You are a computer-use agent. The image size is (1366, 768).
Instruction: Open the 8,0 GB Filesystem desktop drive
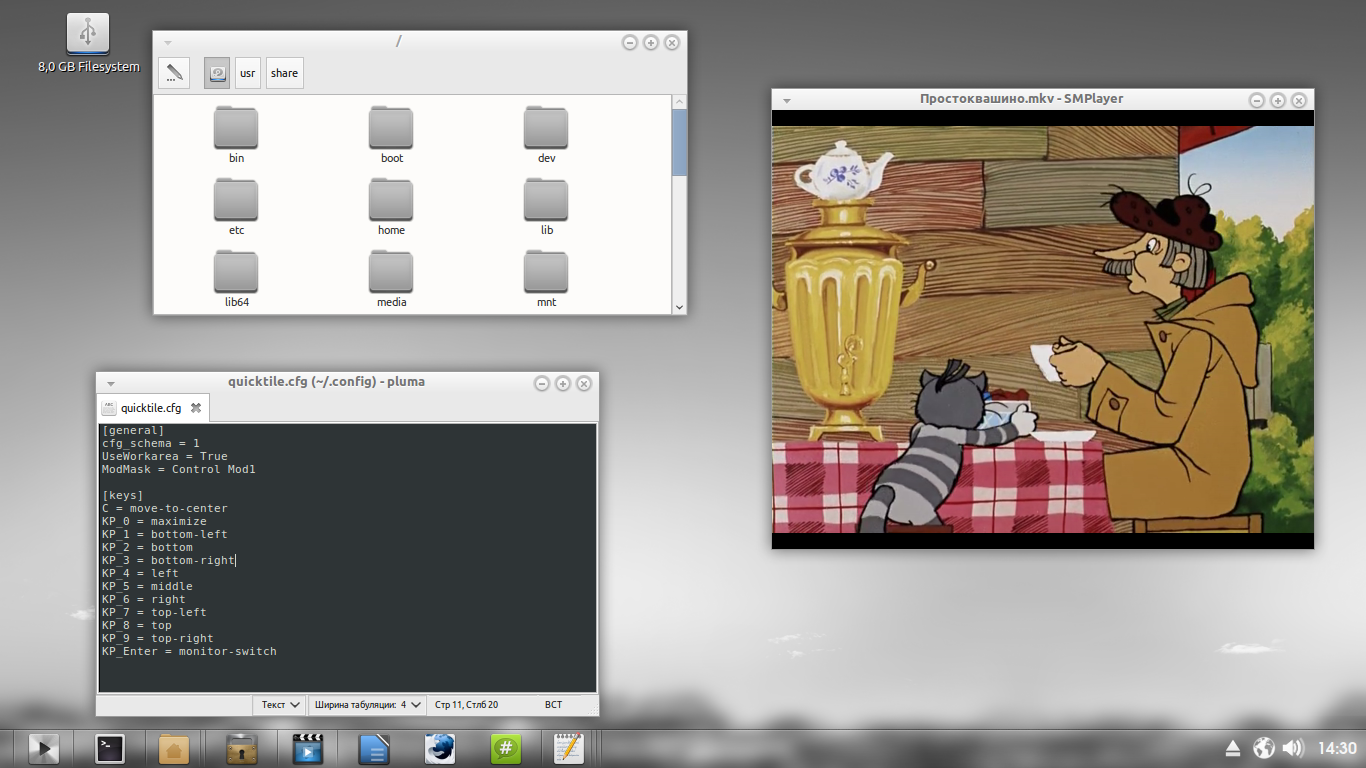(x=88, y=45)
